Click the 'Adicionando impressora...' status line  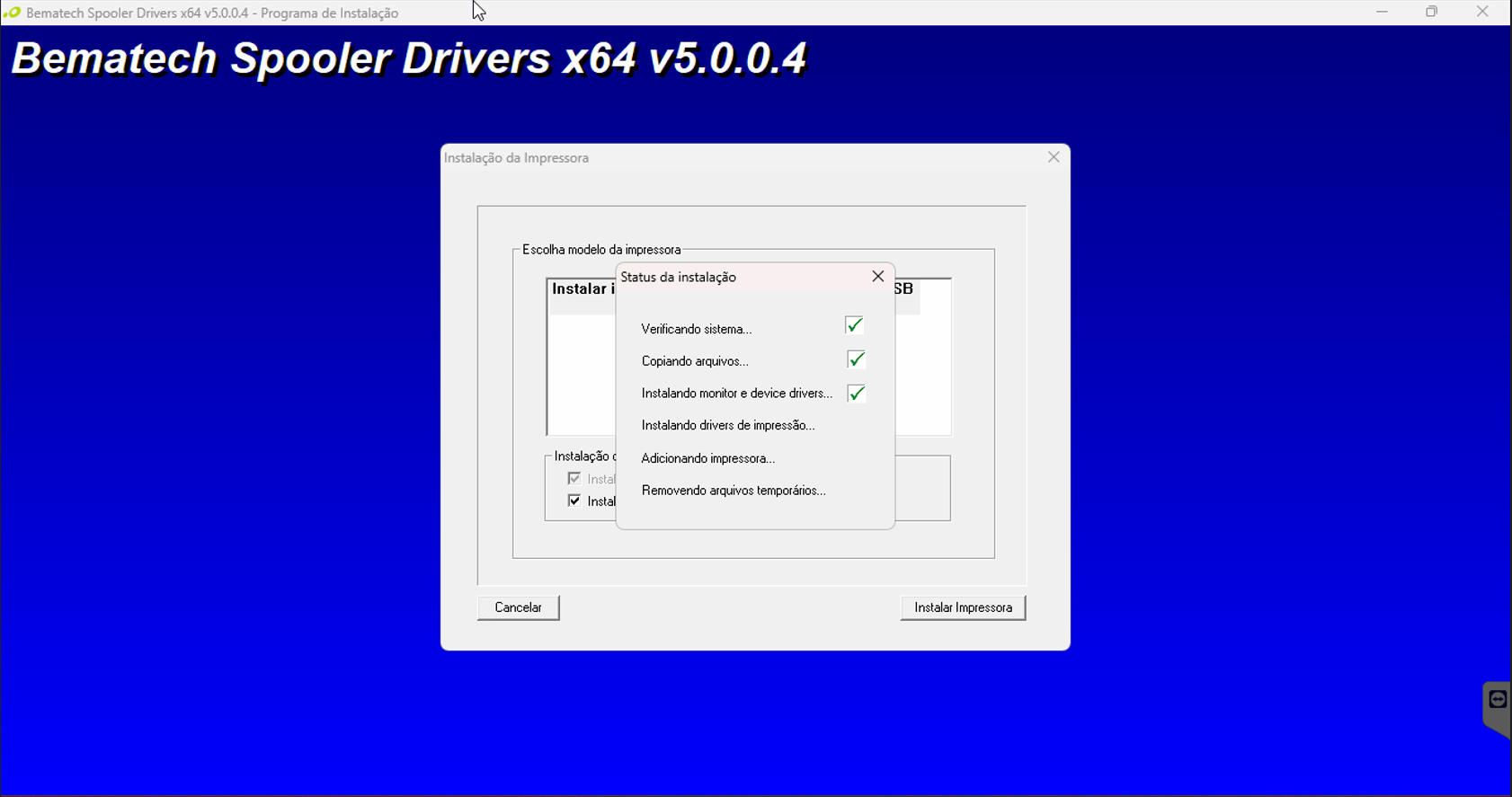[708, 458]
